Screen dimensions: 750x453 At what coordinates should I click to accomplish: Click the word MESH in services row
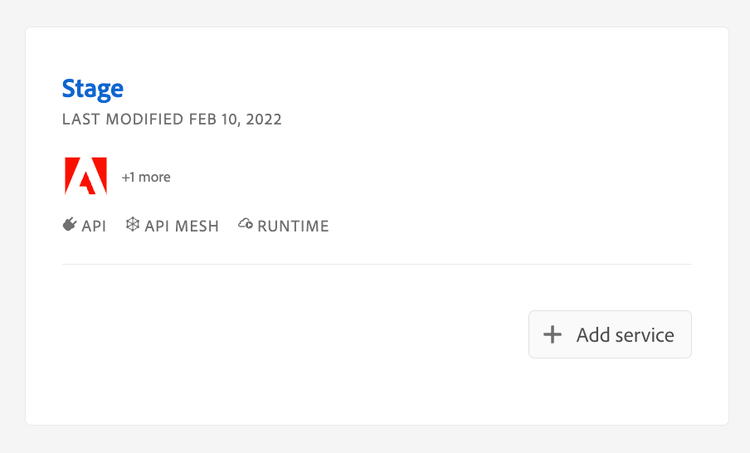tap(196, 226)
